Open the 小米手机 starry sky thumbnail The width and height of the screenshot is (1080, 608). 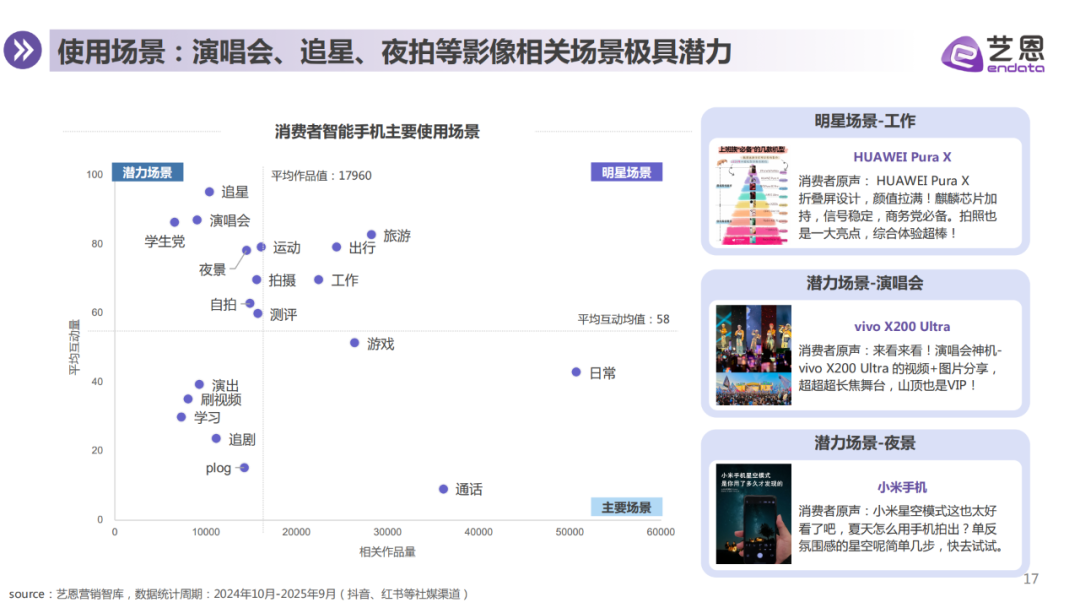pos(754,514)
